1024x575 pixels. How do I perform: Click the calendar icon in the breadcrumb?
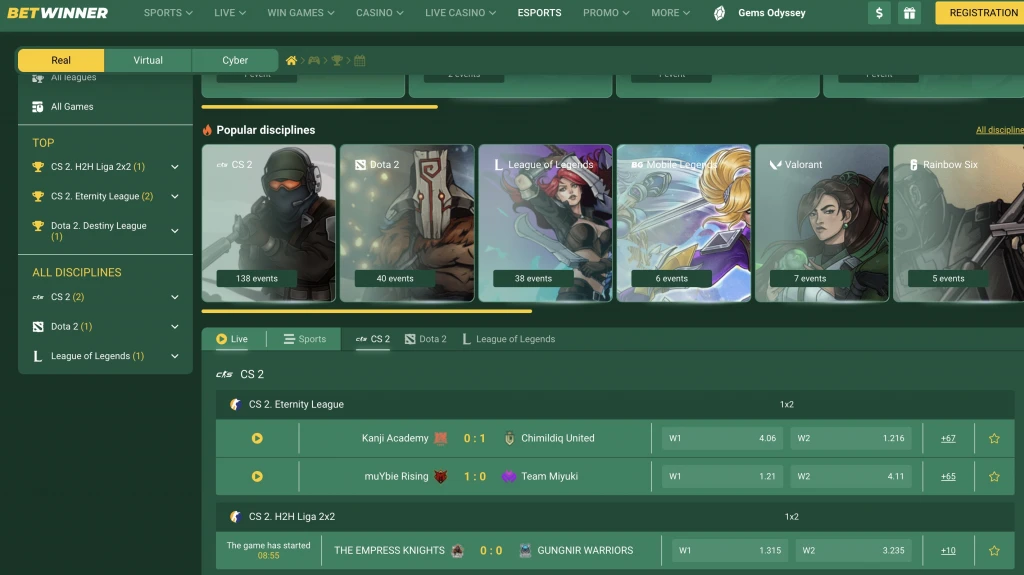tap(360, 61)
